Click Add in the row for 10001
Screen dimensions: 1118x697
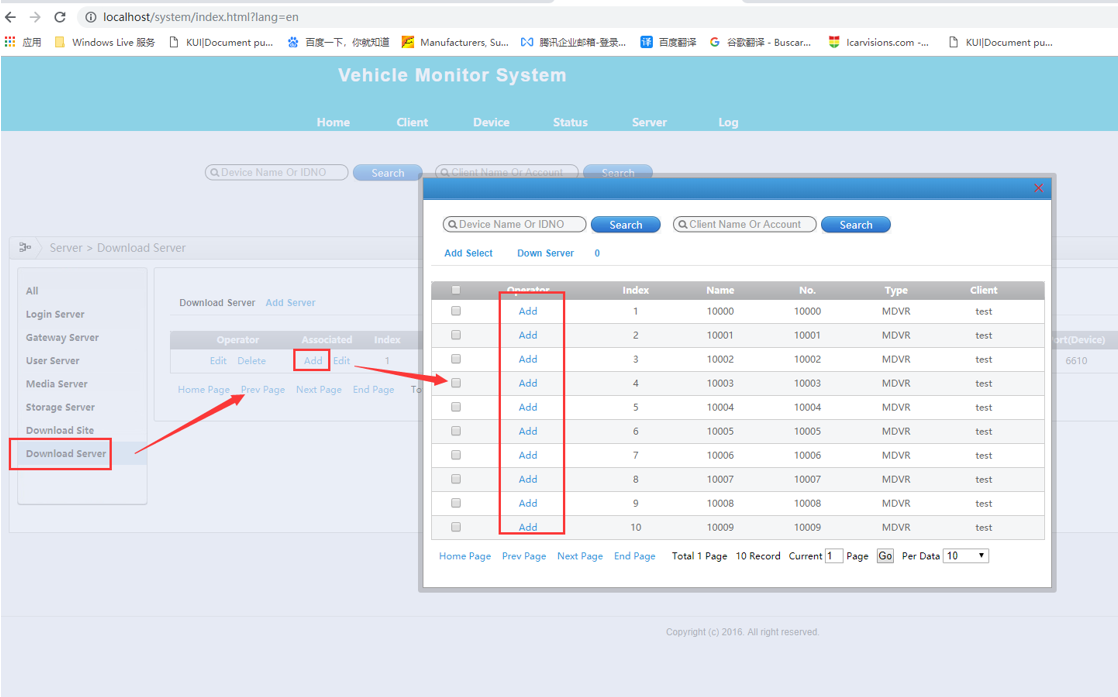528,335
